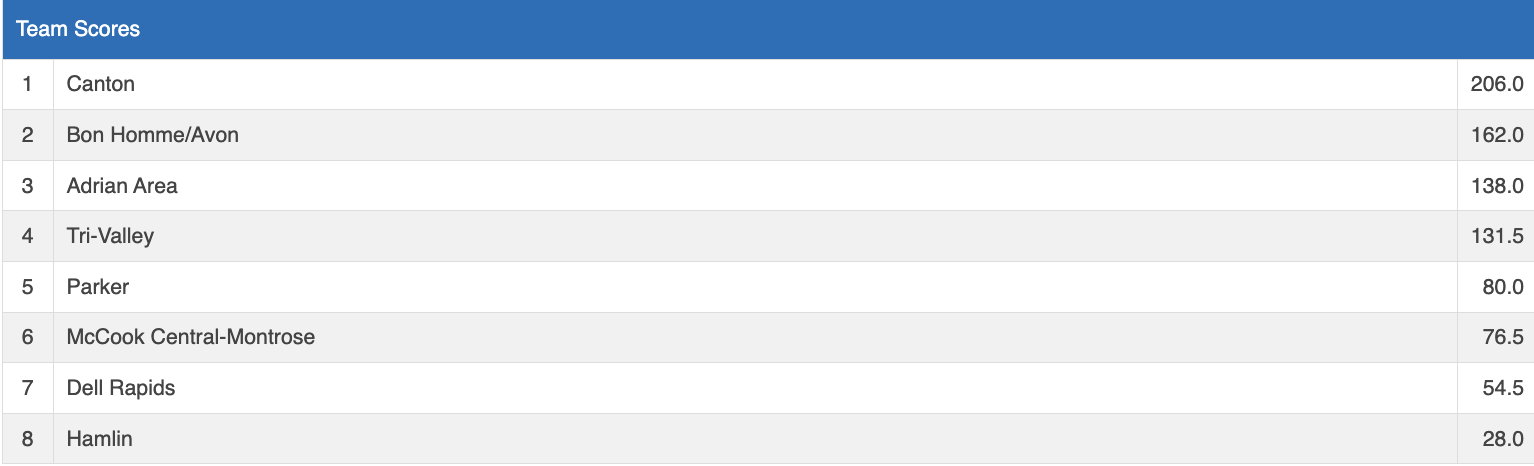Click the 80.0 score for Parker
Image resolution: width=1534 pixels, height=466 pixels.
click(1502, 287)
